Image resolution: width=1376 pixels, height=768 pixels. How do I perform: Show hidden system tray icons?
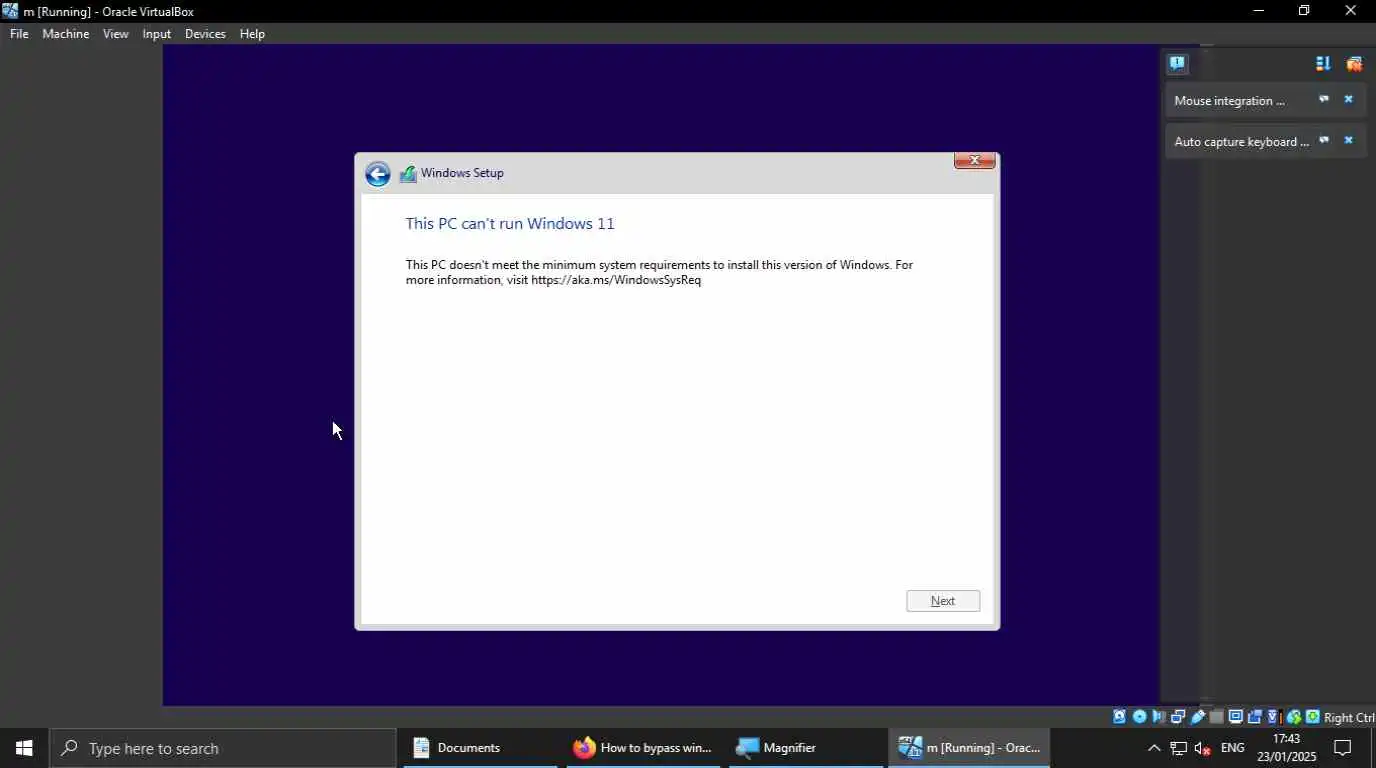[x=1154, y=748]
